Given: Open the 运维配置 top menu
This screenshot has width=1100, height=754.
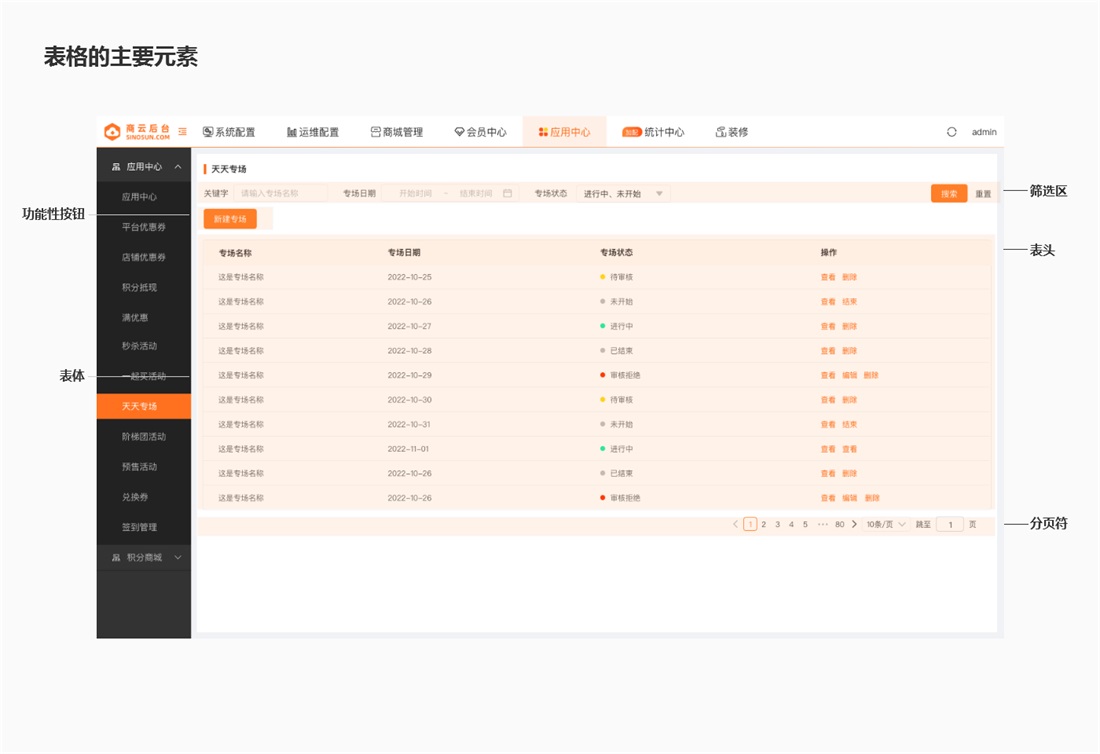Looking at the screenshot, I should tap(312, 132).
